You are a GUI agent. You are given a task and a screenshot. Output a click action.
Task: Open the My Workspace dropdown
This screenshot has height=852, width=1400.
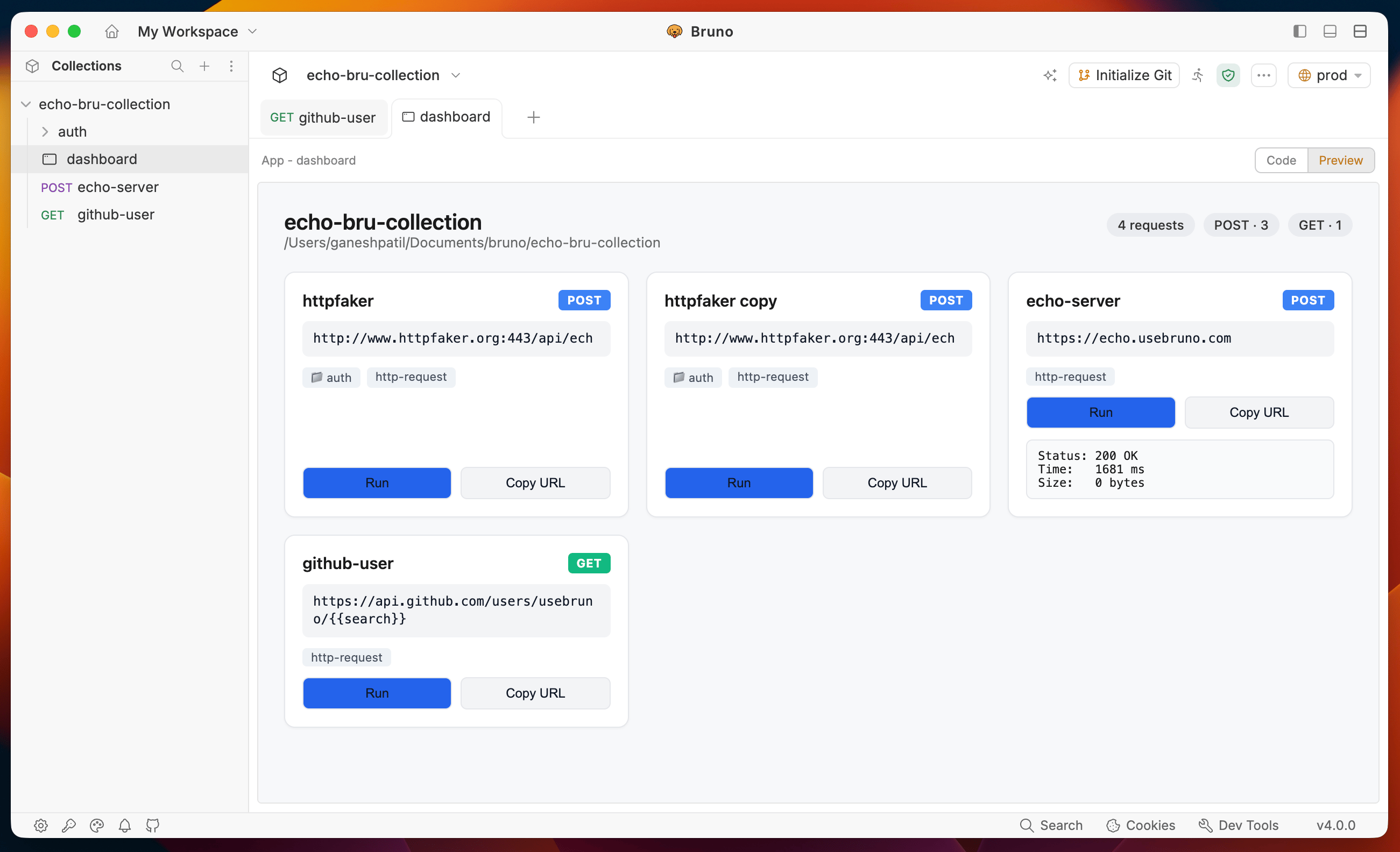(197, 31)
